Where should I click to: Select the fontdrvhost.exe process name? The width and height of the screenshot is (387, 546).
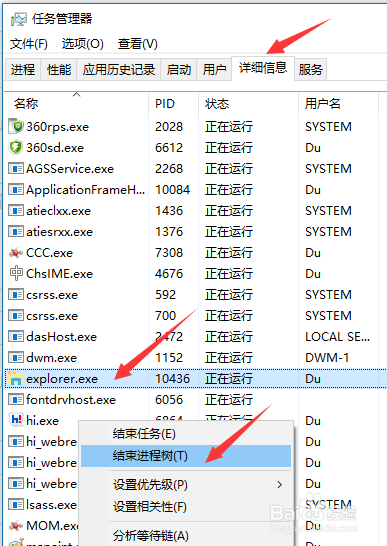(71, 400)
